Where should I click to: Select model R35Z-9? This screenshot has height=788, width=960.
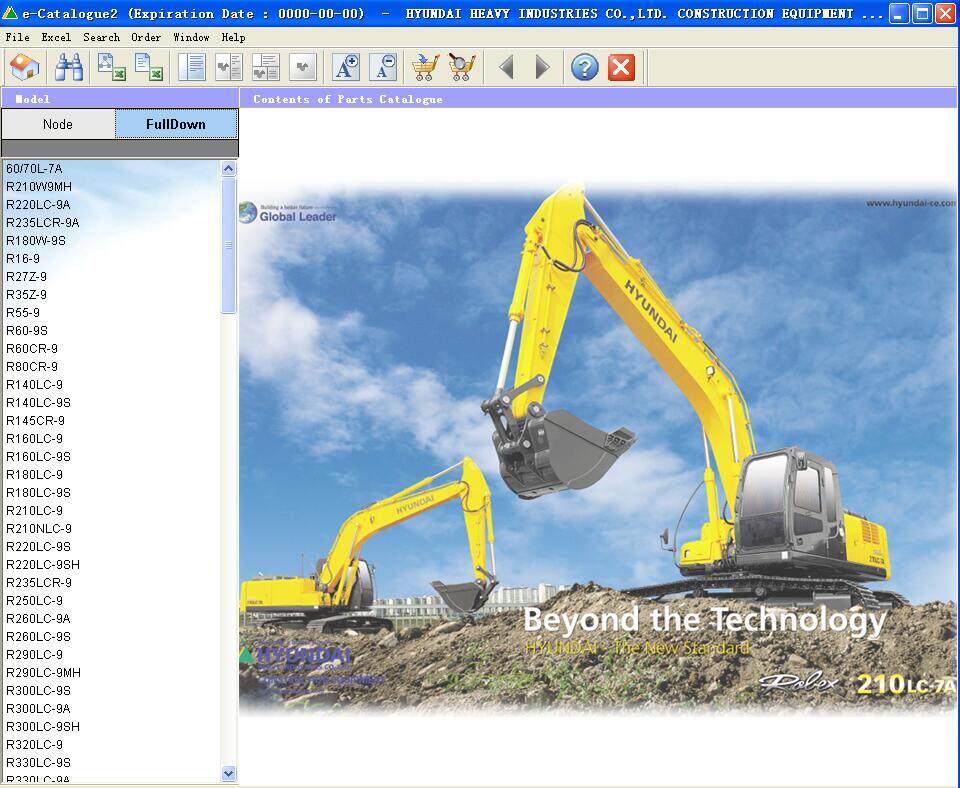tap(26, 295)
